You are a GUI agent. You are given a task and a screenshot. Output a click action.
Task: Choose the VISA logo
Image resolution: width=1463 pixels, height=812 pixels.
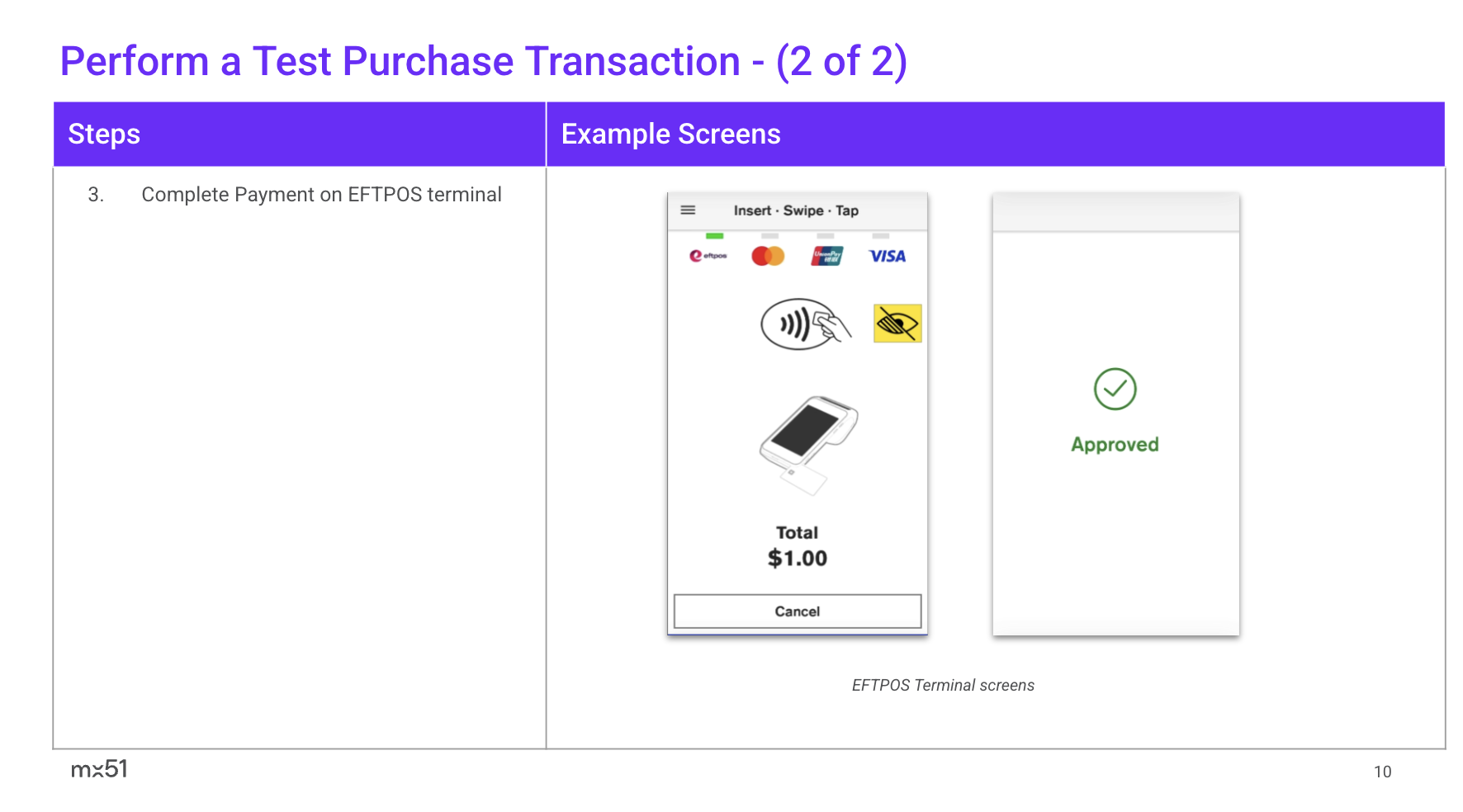click(887, 257)
